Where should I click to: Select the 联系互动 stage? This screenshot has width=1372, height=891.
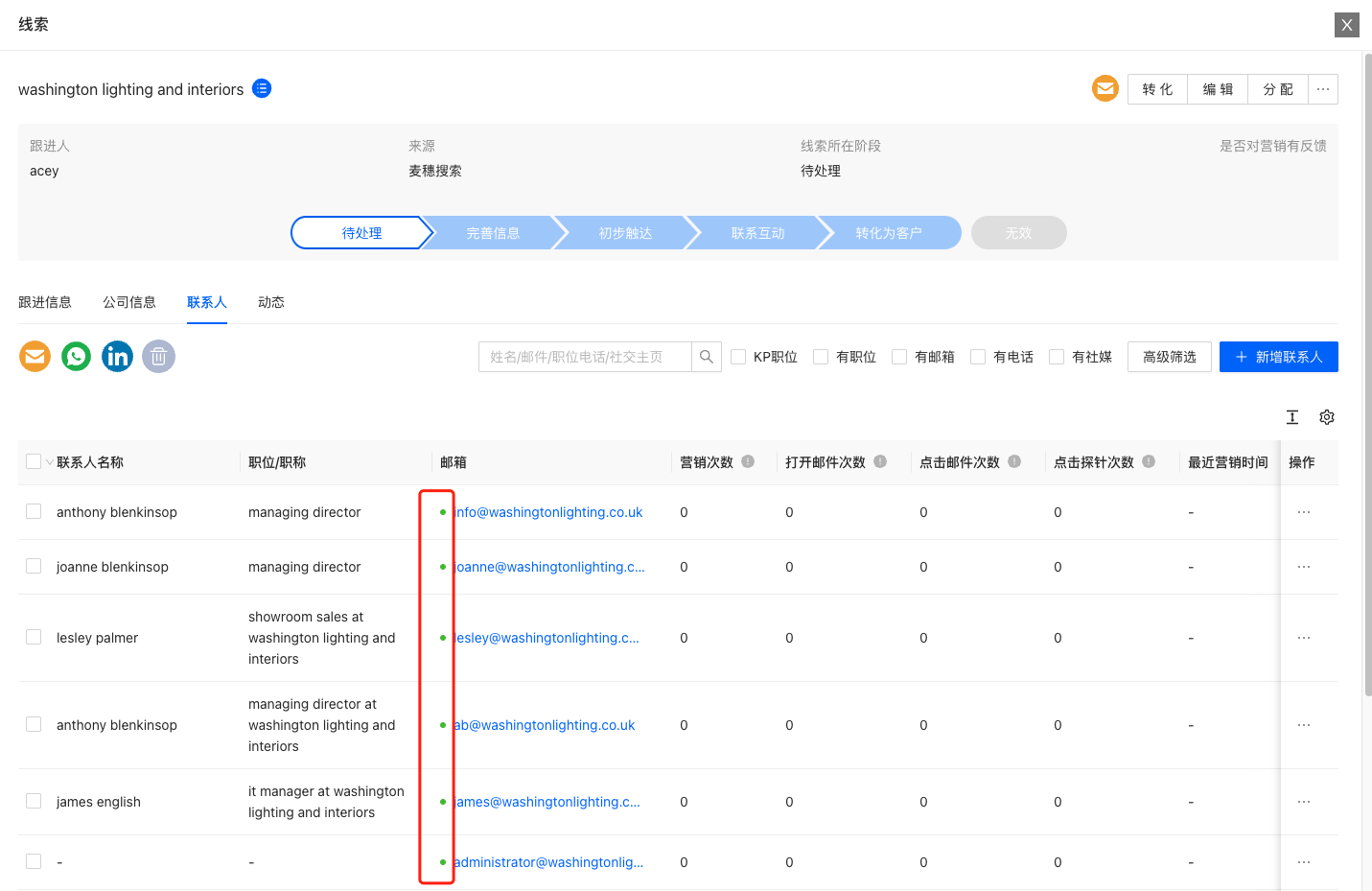click(x=757, y=233)
